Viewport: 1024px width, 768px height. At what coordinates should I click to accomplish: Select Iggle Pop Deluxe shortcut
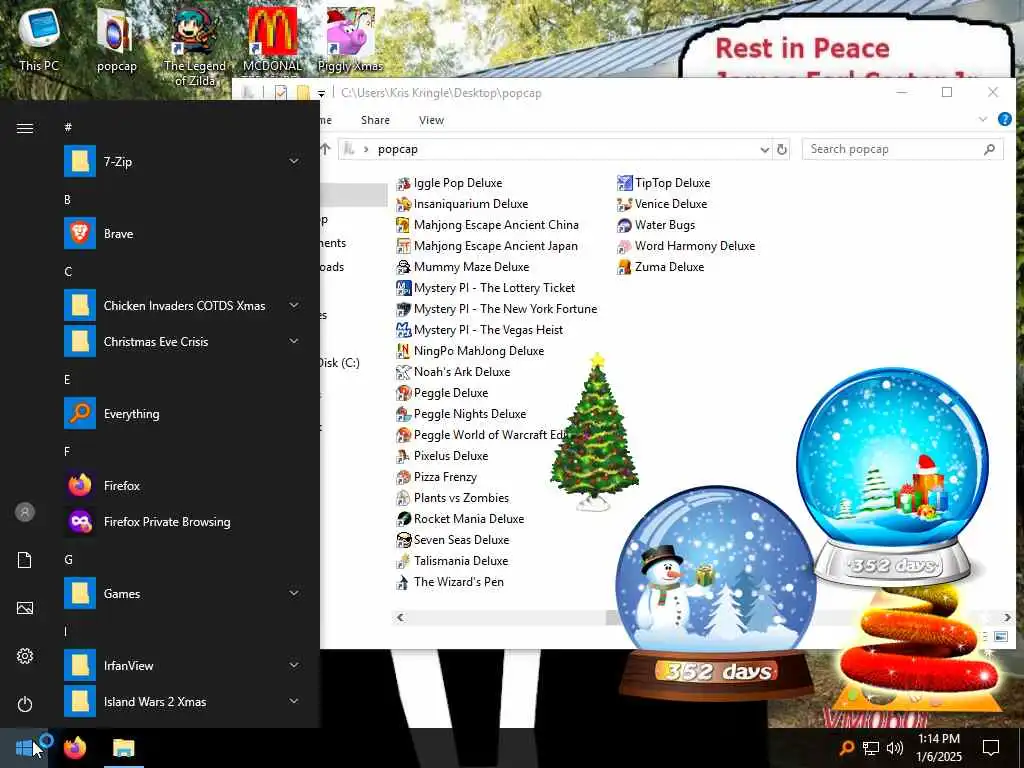[x=450, y=183]
